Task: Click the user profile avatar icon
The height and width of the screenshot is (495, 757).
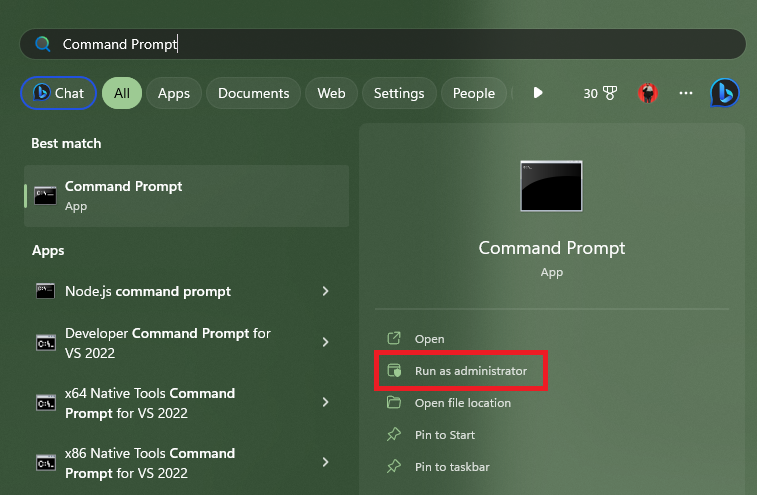Action: coord(648,93)
